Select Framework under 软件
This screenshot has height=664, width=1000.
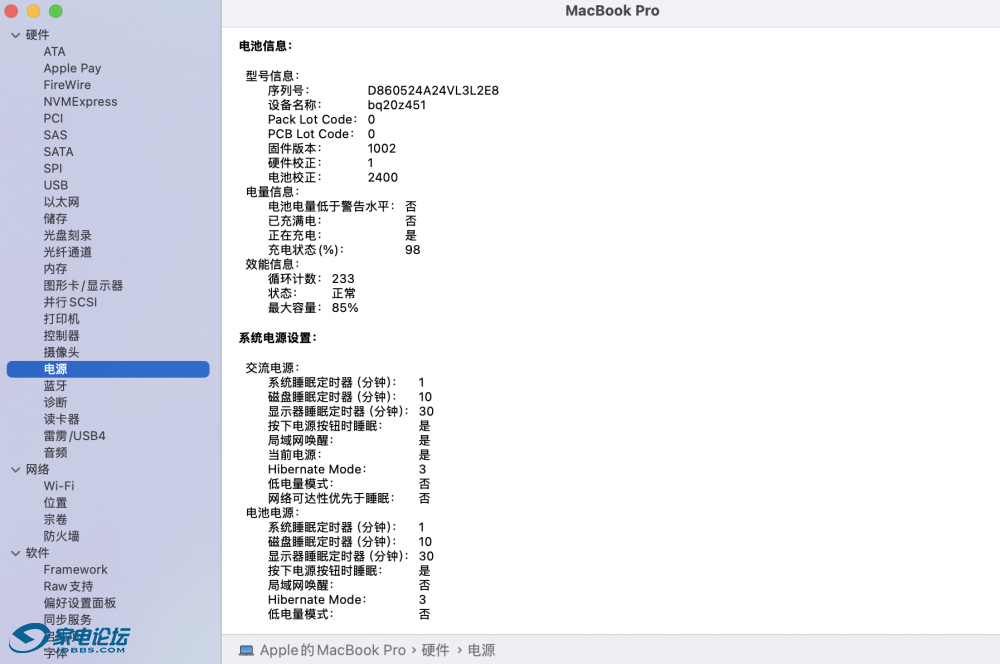(75, 570)
